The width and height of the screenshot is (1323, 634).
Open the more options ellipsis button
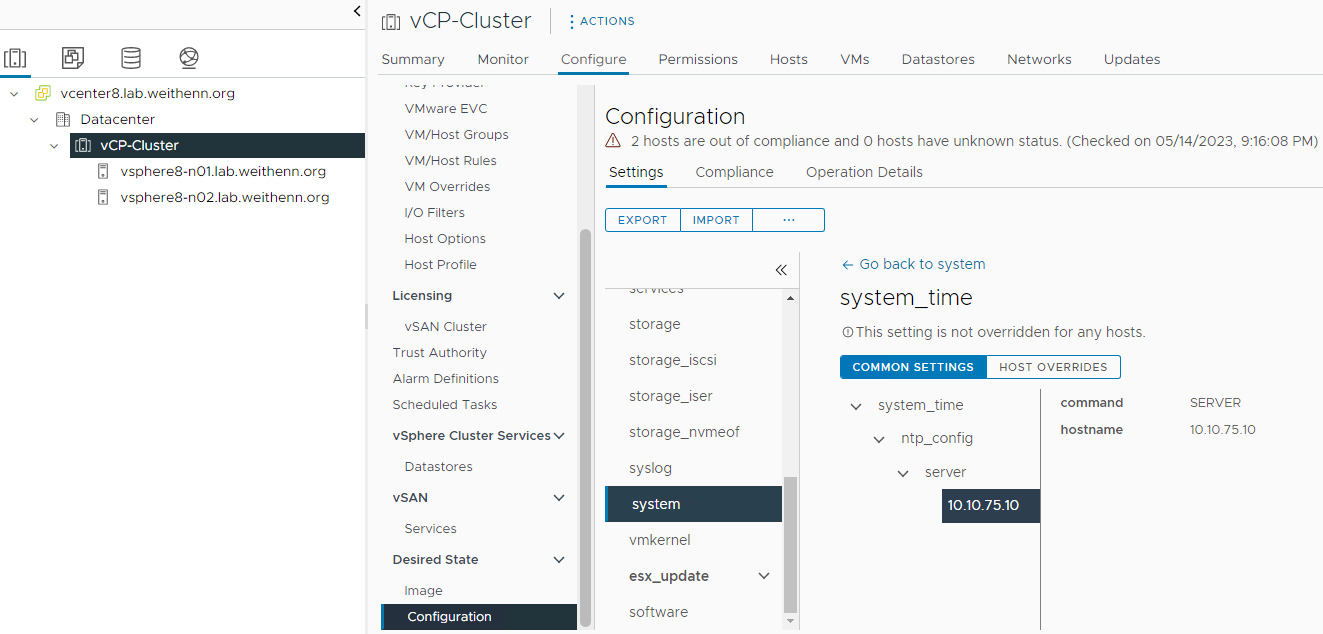(x=788, y=220)
